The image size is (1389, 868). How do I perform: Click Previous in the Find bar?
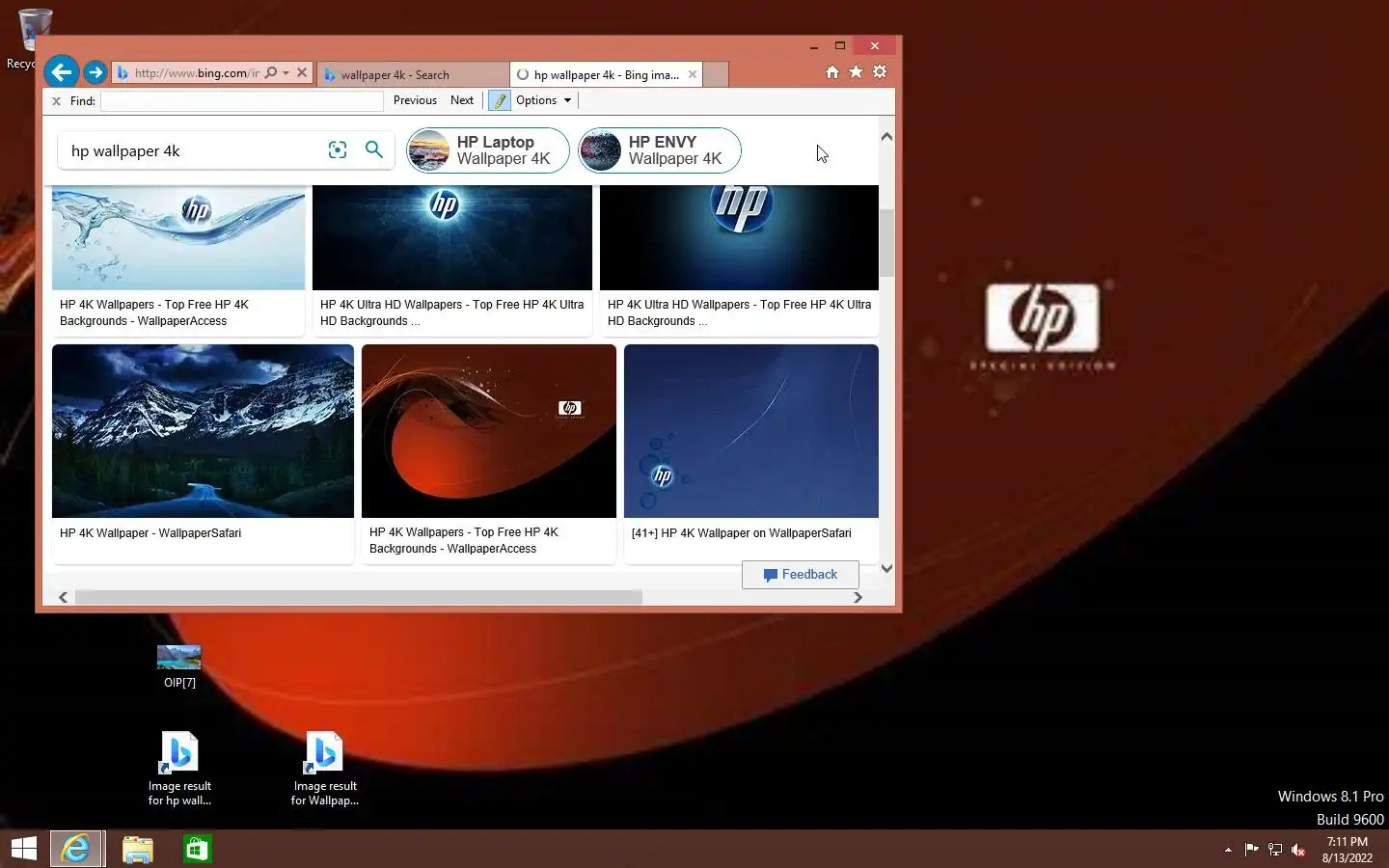click(x=415, y=100)
